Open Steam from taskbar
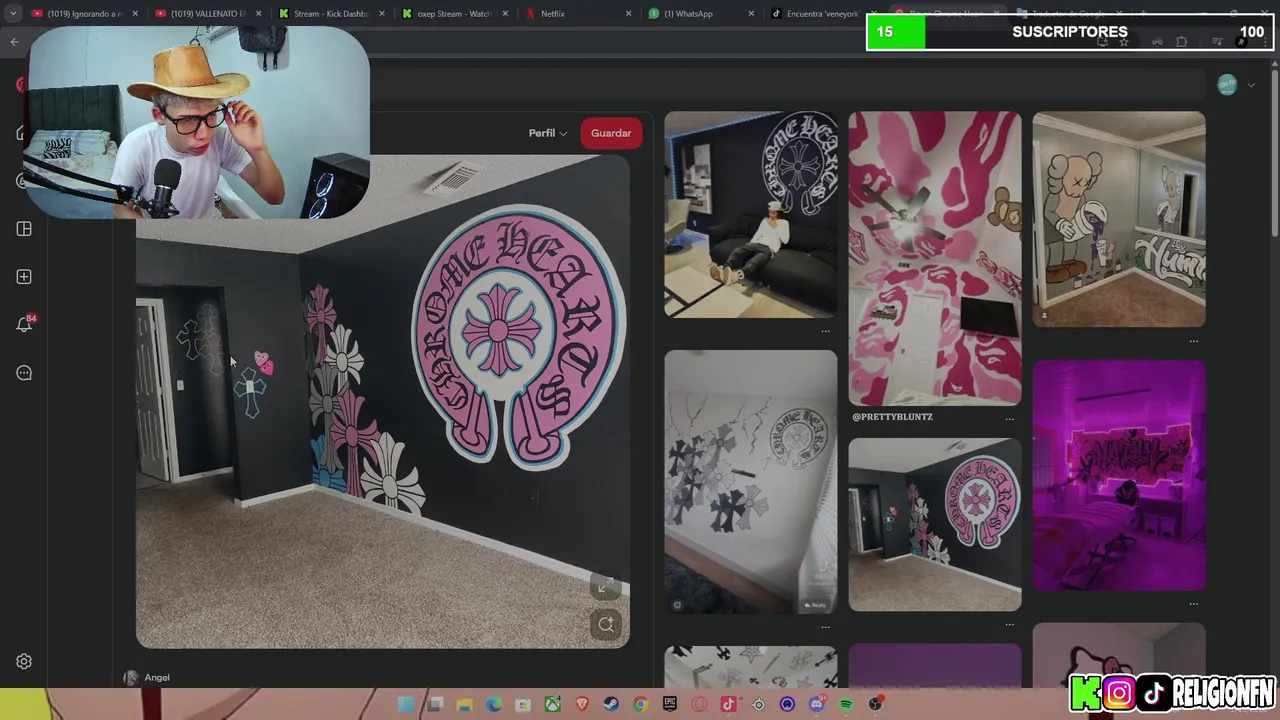Viewport: 1280px width, 720px height. point(611,704)
